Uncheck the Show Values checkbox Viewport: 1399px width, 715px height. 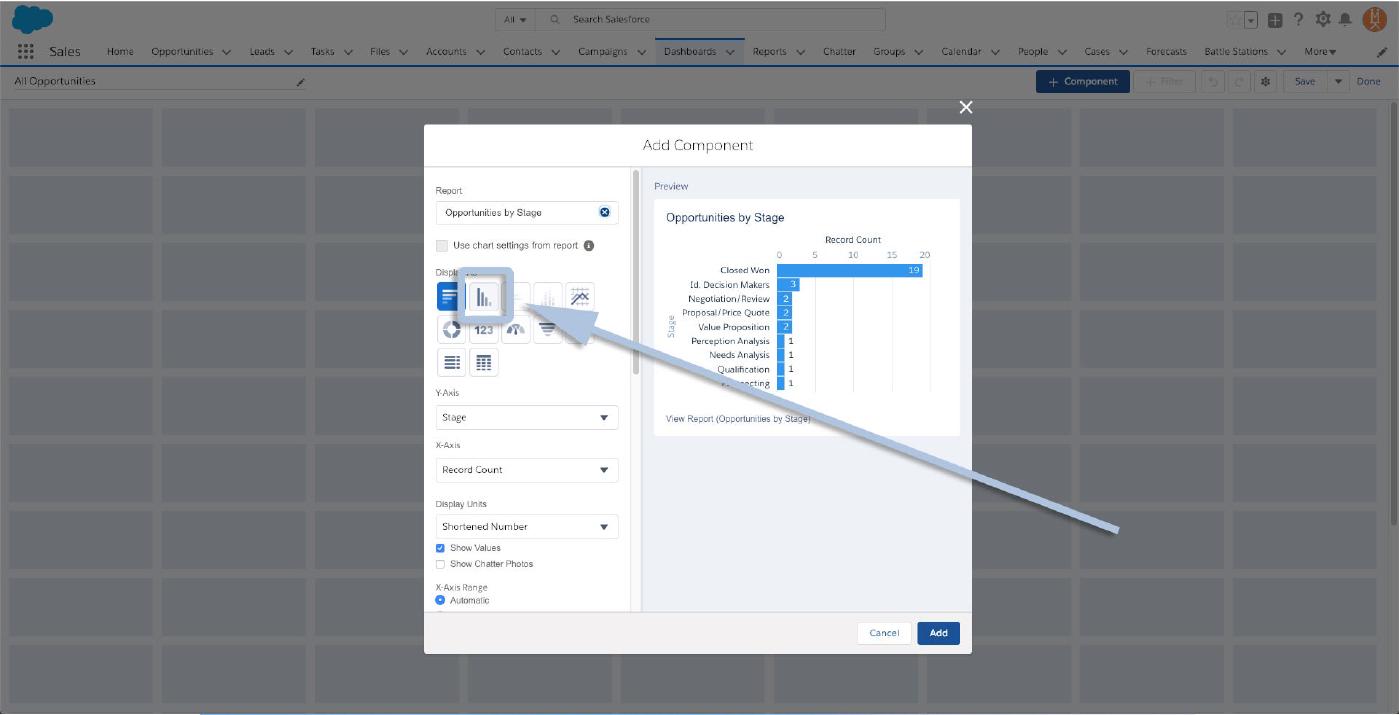pyautogui.click(x=440, y=548)
